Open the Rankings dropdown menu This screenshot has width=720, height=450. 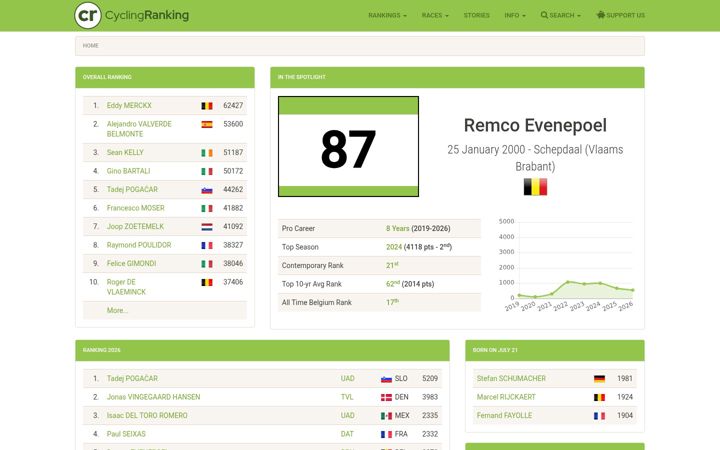point(387,15)
